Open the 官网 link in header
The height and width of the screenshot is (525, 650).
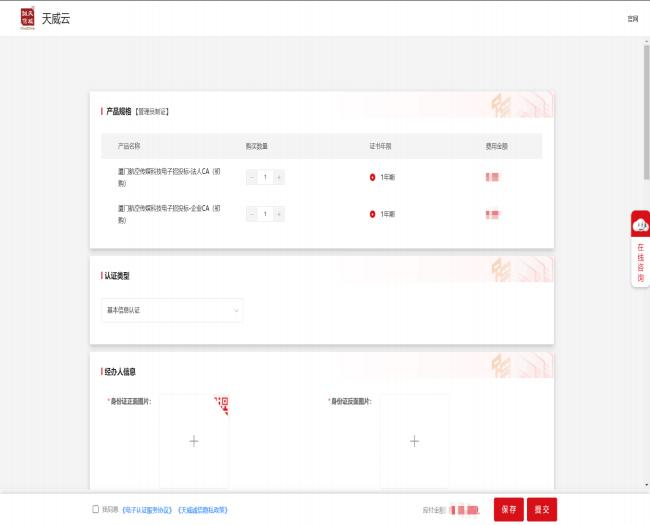pos(632,19)
